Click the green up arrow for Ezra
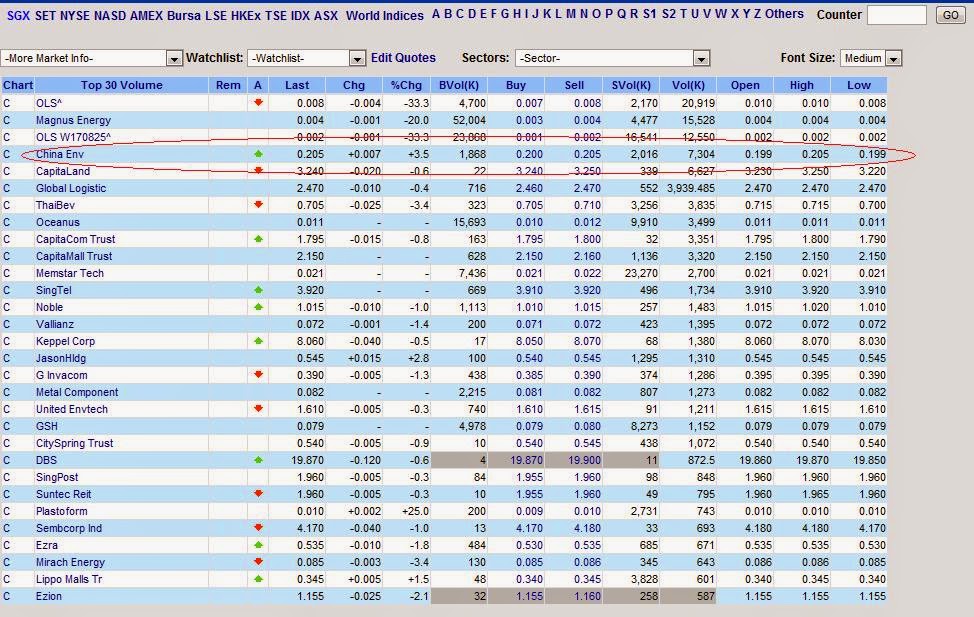The height and width of the screenshot is (617, 974). [258, 545]
